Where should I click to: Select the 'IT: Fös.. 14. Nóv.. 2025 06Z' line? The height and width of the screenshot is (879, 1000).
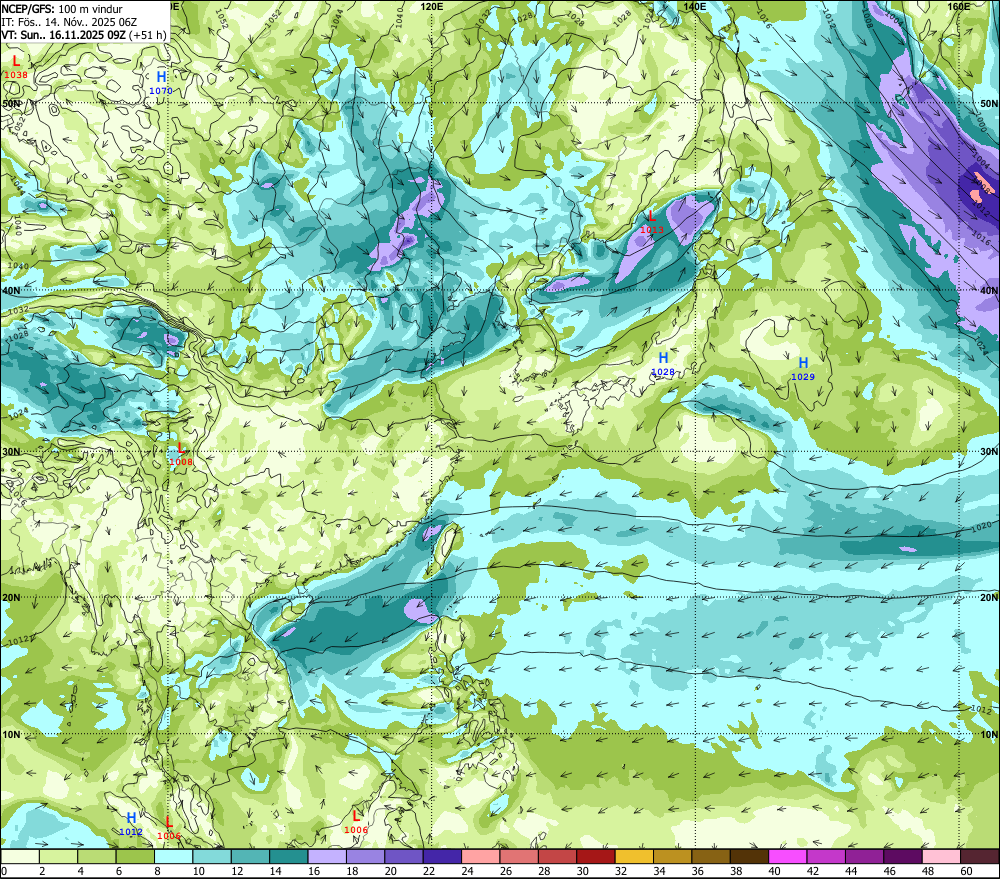[69, 22]
